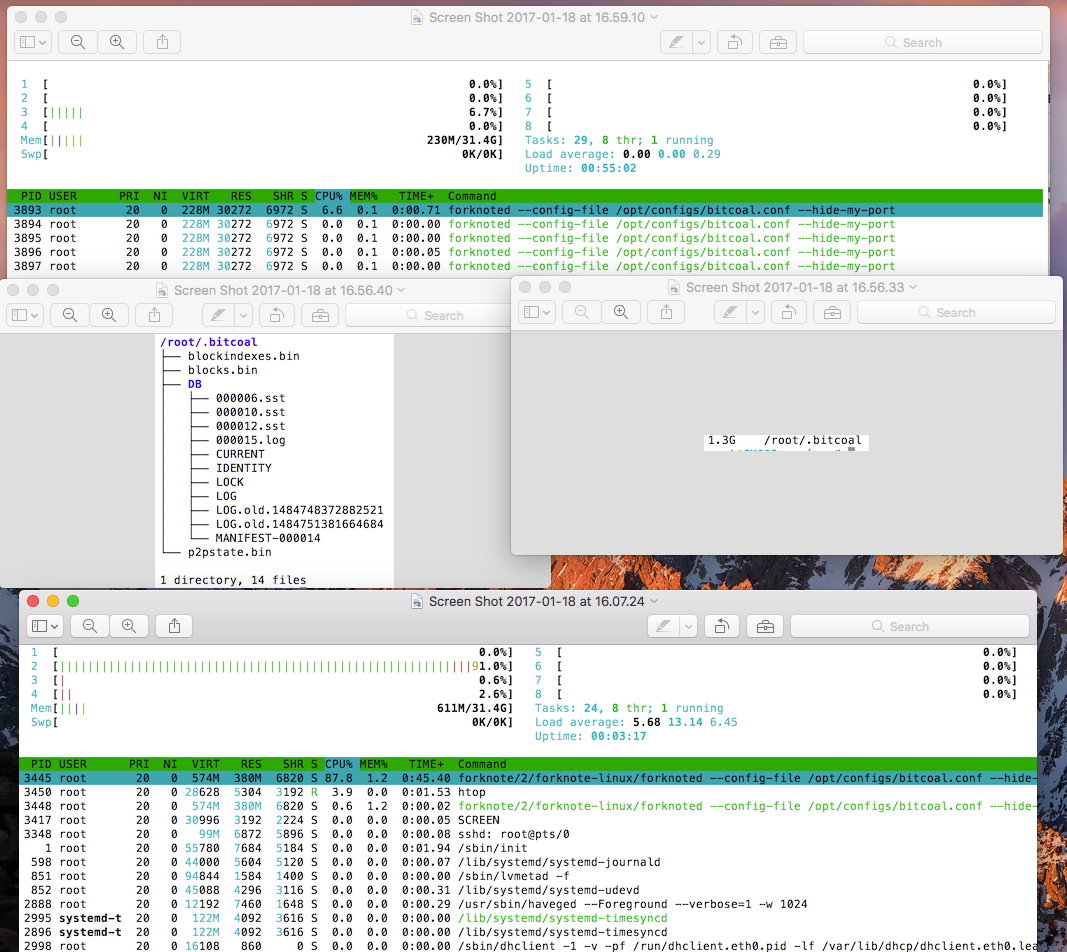
Task: Toggle highlight pen in 16.56.40 window
Action: point(218,315)
